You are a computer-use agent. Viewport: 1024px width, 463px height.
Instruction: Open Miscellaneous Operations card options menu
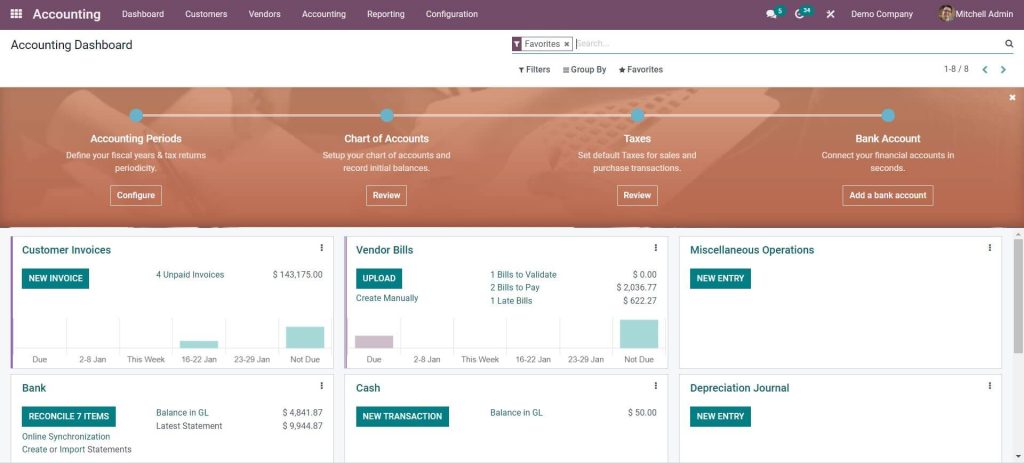coord(989,247)
